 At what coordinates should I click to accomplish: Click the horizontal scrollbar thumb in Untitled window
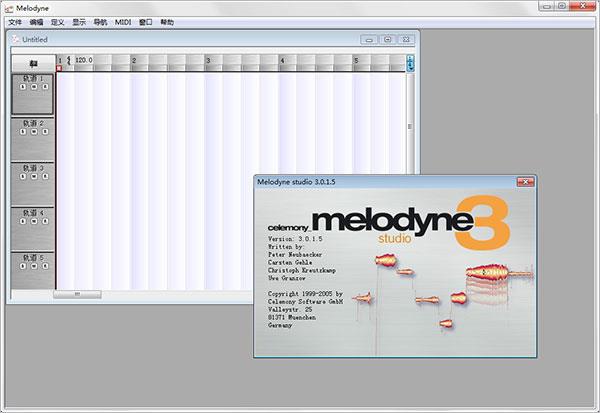pos(77,294)
